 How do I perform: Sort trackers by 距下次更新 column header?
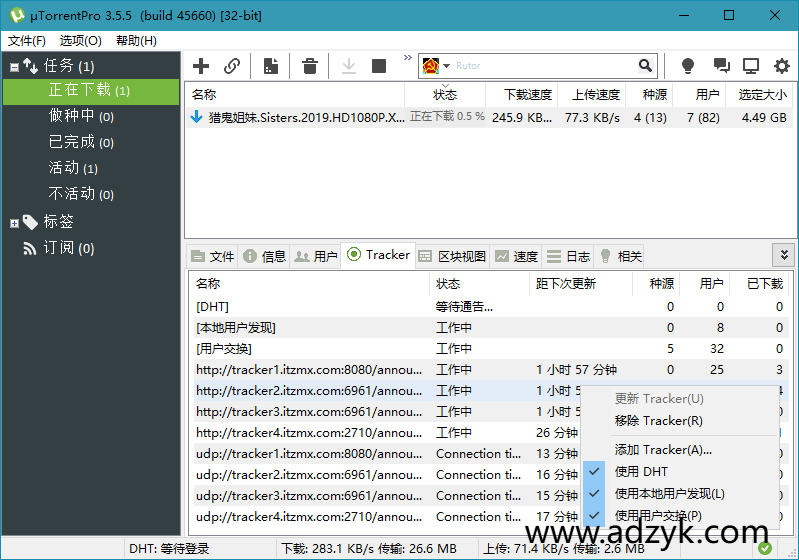coord(581,284)
